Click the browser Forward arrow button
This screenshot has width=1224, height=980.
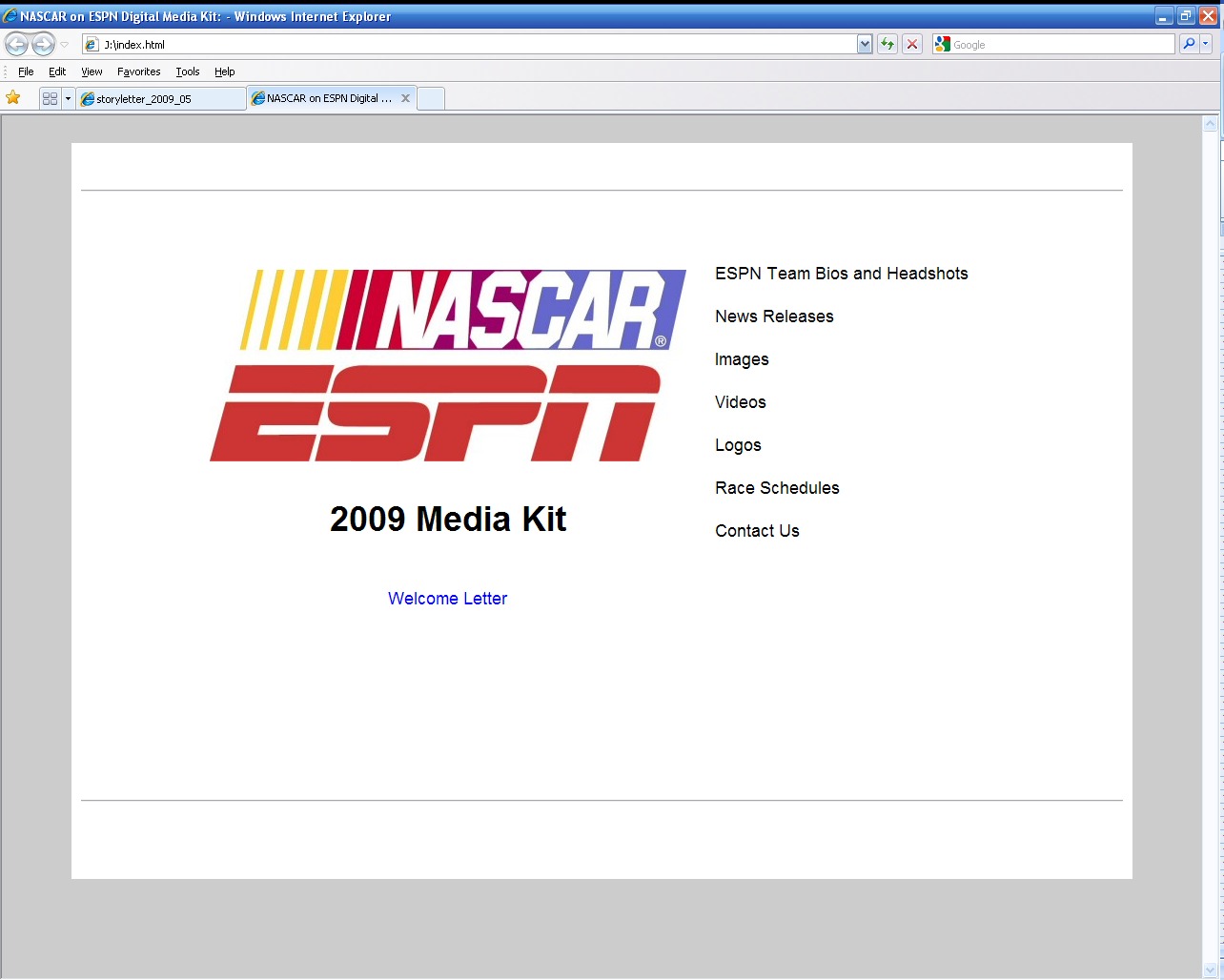[x=43, y=44]
